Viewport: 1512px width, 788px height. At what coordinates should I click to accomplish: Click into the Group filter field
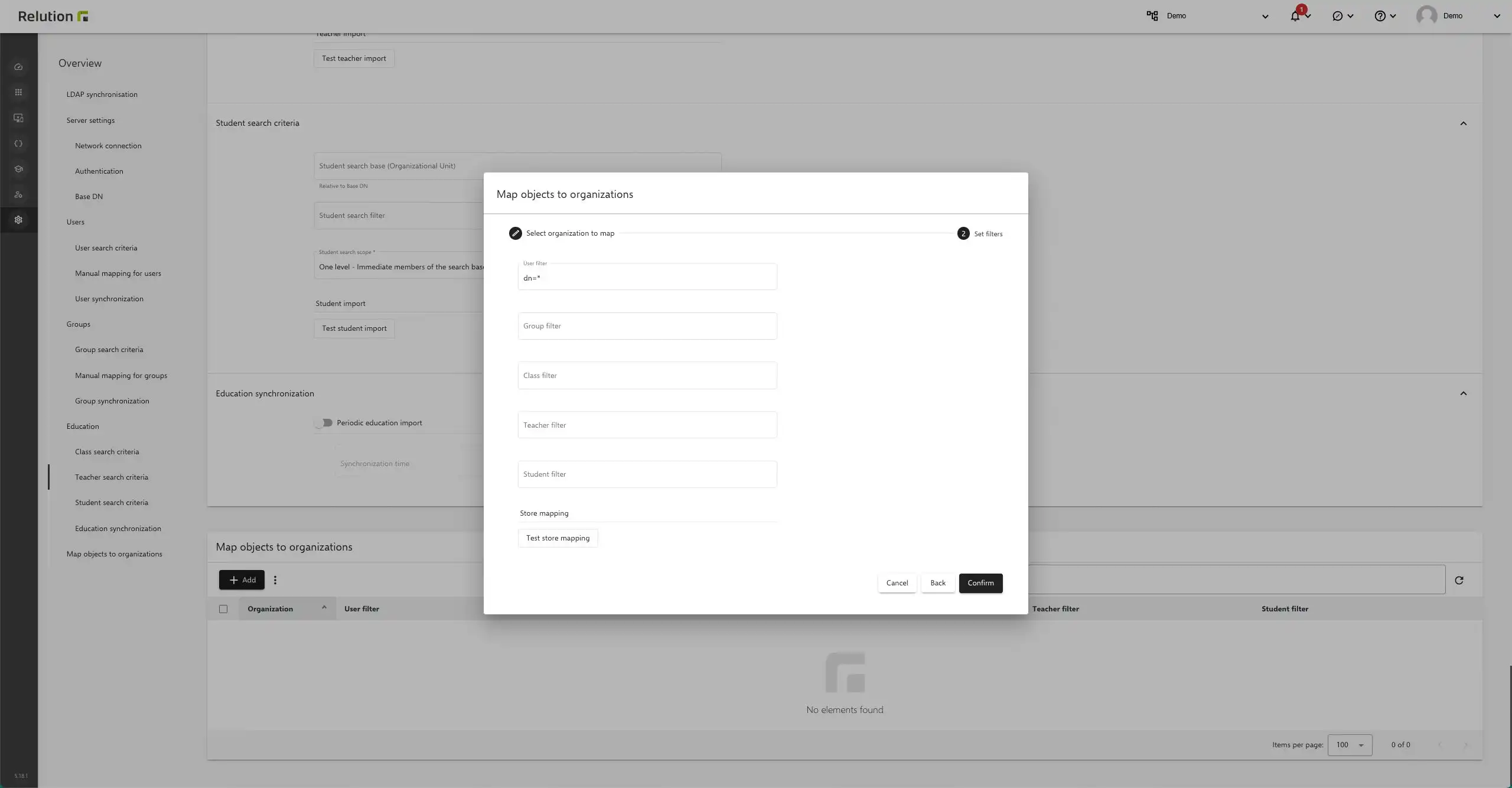(647, 326)
